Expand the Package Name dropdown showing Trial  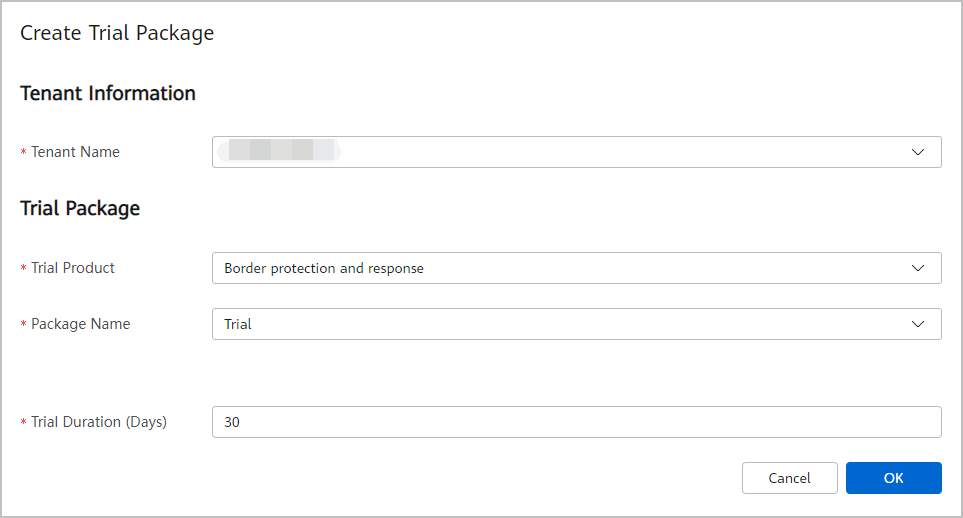click(576, 324)
